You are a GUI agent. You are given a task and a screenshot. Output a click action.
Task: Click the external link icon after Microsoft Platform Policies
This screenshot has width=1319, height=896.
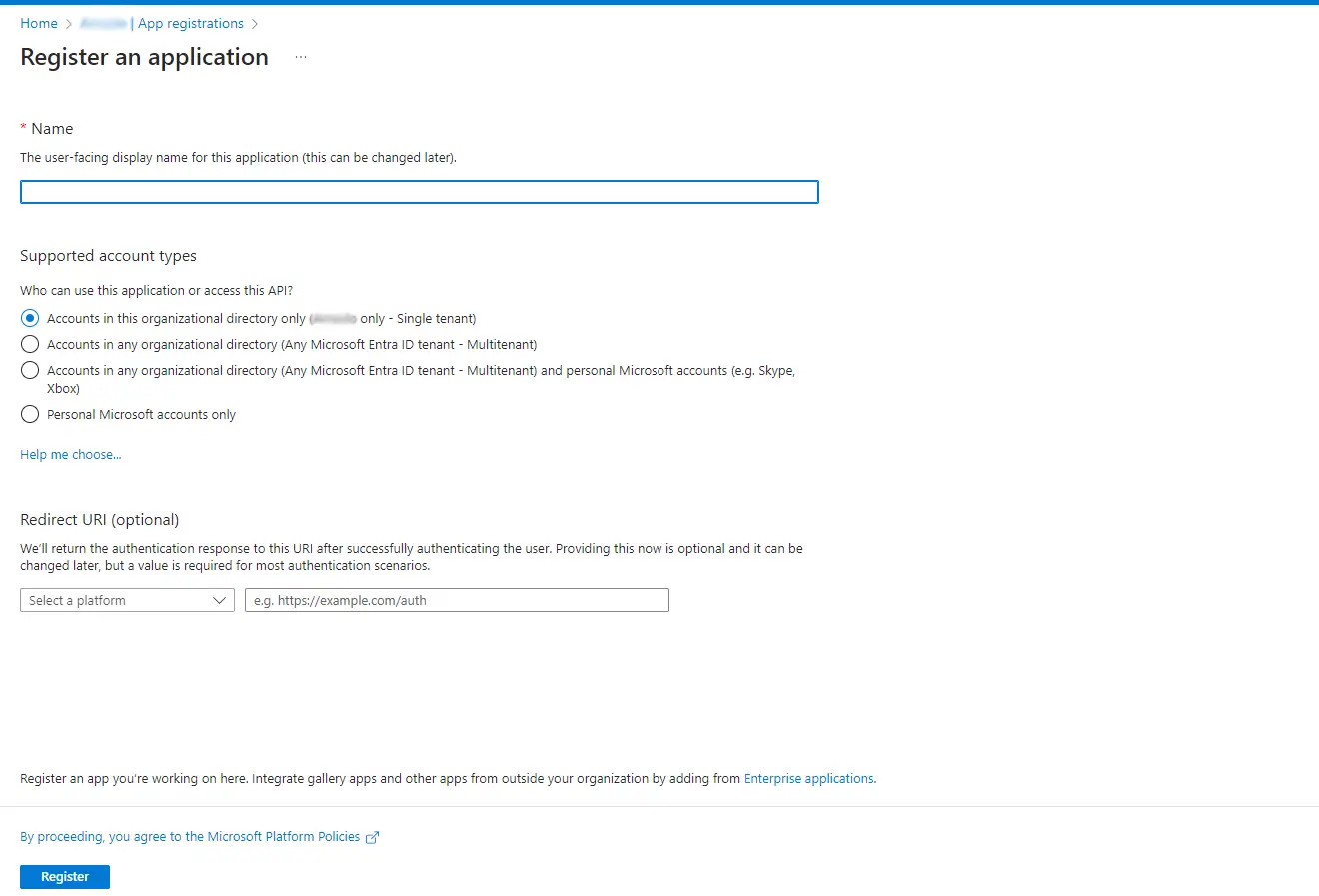372,837
